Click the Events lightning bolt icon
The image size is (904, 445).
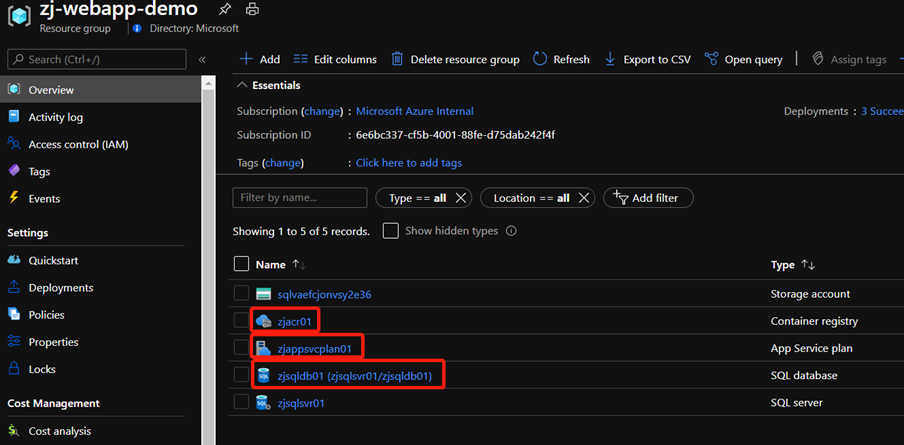14,198
